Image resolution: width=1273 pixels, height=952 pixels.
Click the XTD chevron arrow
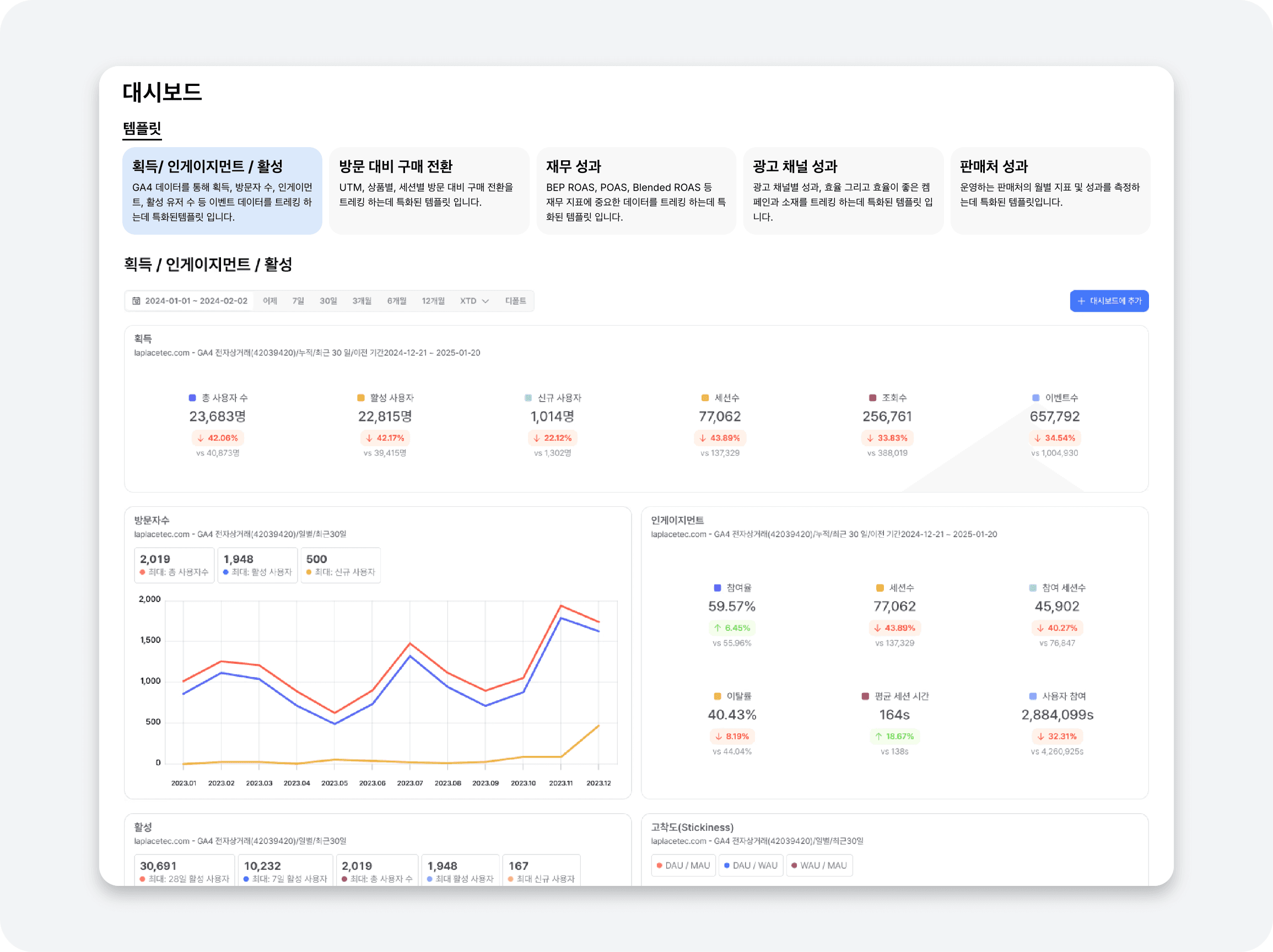click(x=485, y=301)
